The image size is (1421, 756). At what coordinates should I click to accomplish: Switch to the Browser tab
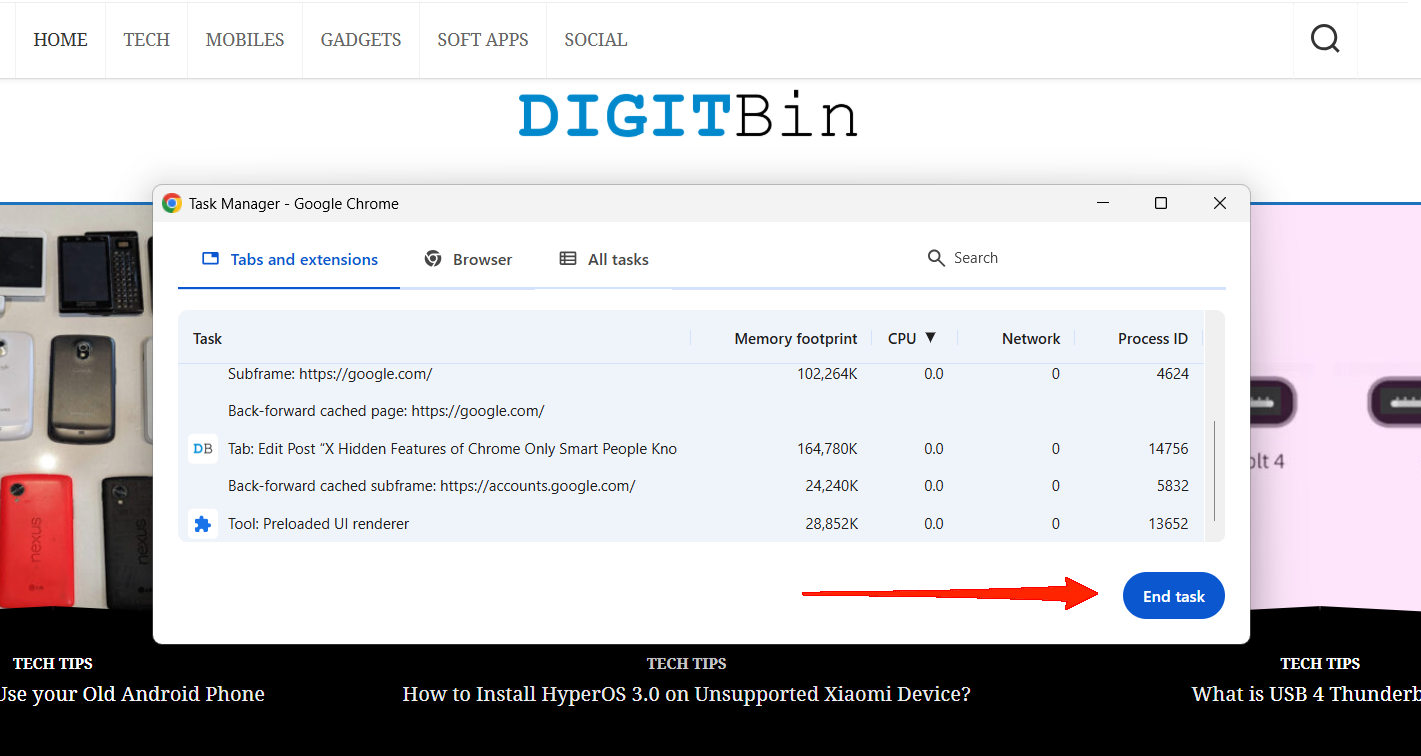tap(481, 258)
